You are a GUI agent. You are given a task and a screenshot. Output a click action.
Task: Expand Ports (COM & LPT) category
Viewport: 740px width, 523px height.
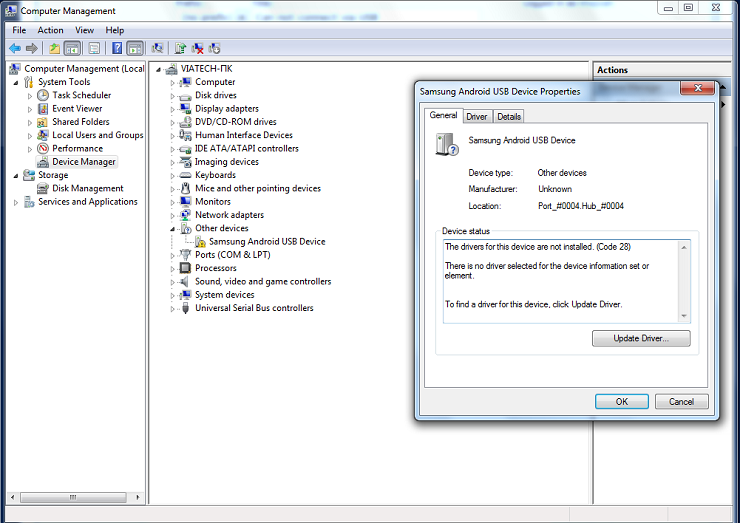172,255
